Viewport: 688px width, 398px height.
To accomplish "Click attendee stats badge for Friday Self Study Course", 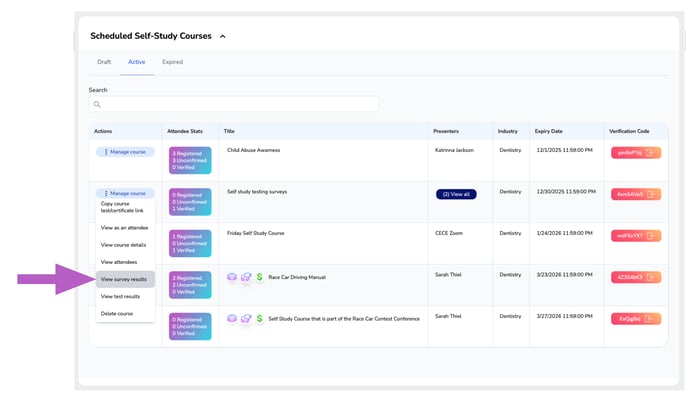I will coord(190,243).
